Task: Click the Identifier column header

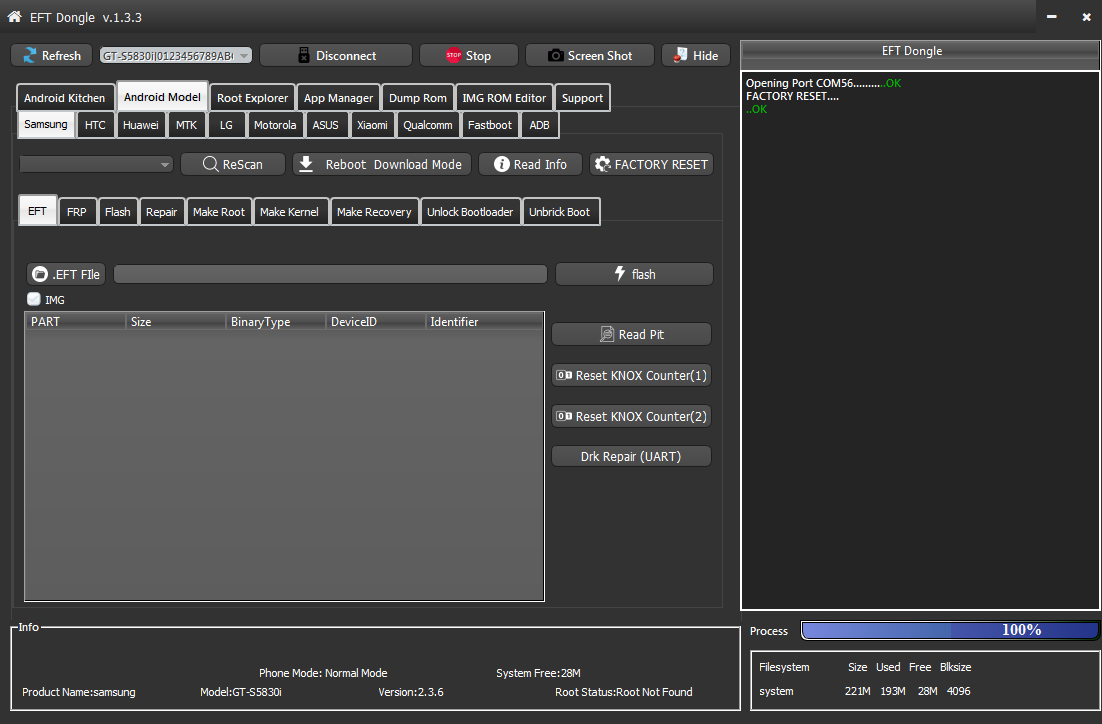Action: point(485,321)
